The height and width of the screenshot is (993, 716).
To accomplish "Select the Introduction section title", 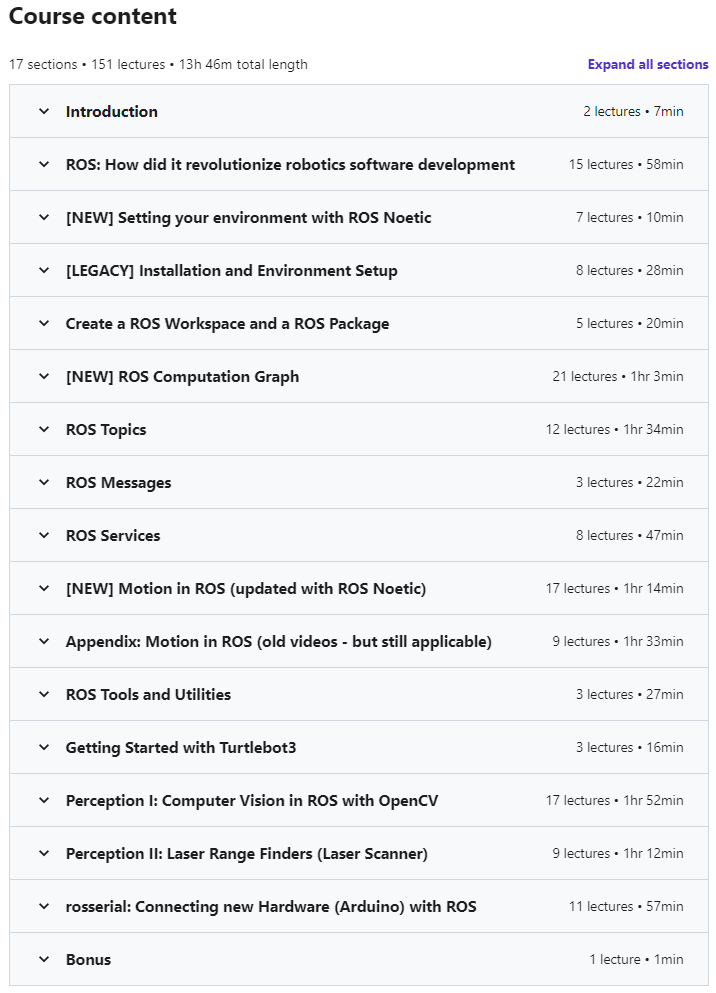I will pos(111,111).
